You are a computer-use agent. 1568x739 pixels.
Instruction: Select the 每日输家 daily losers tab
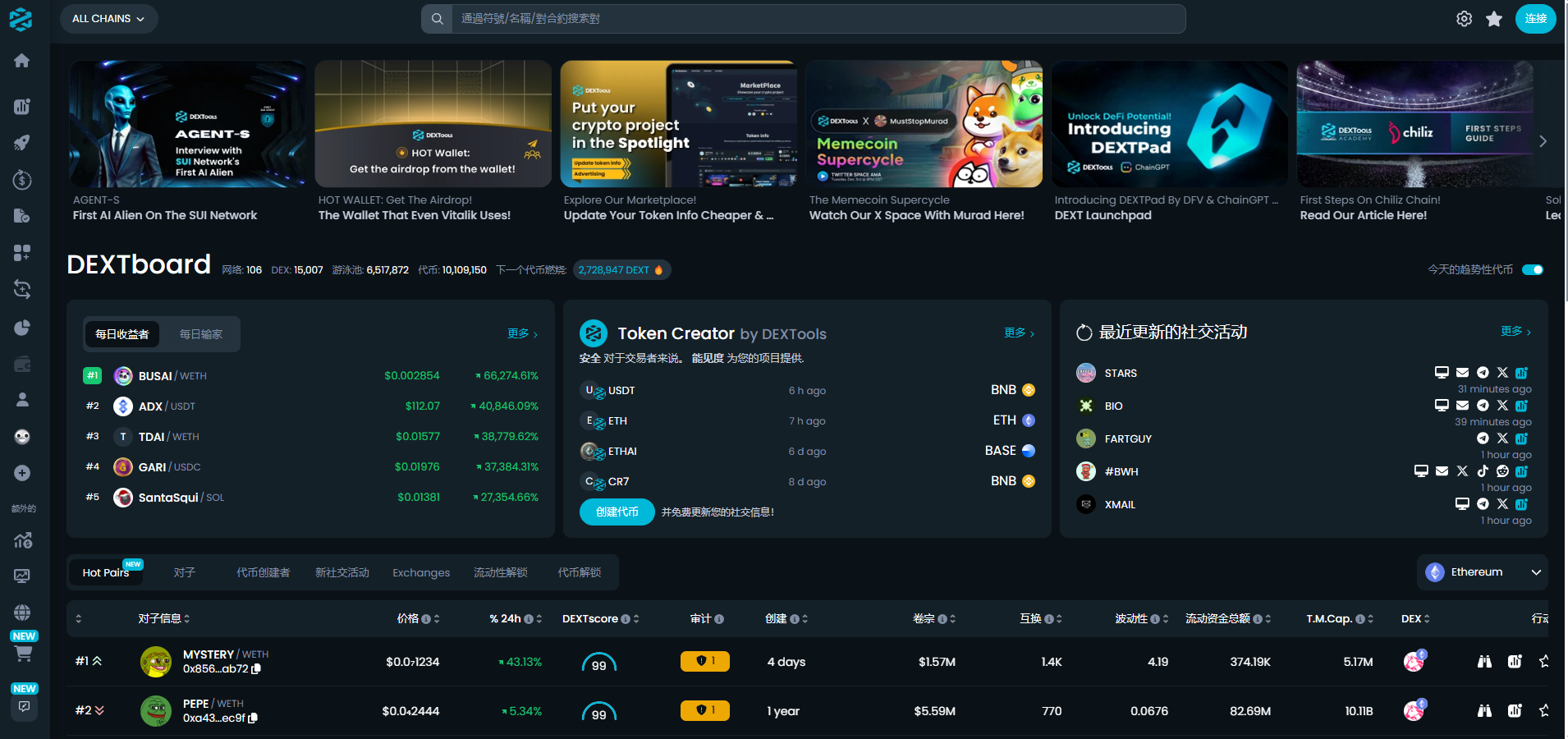coord(201,334)
